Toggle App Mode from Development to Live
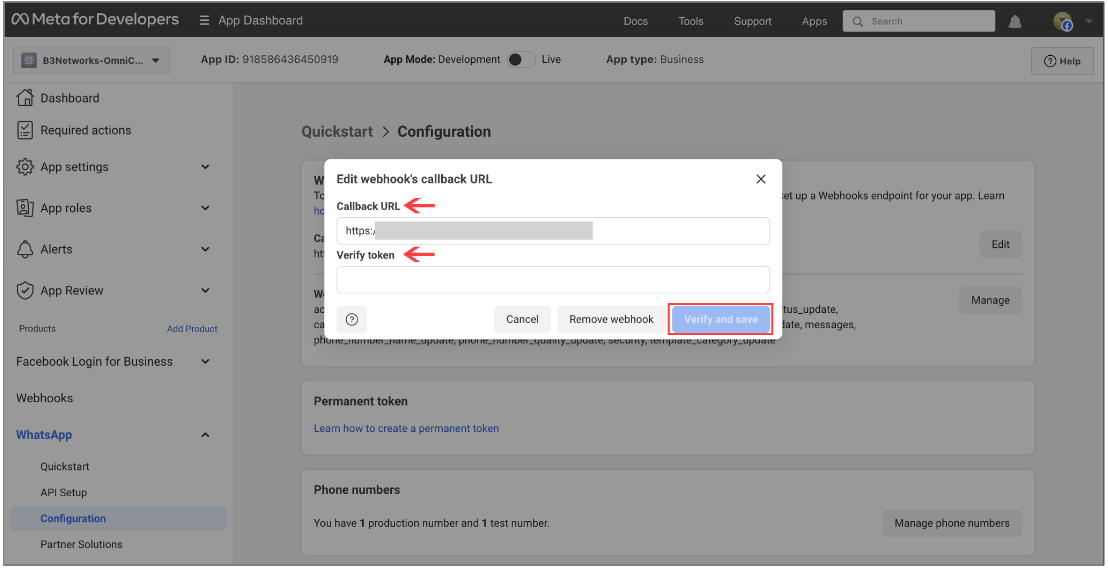Viewport: 1108px width, 568px height. click(521, 59)
